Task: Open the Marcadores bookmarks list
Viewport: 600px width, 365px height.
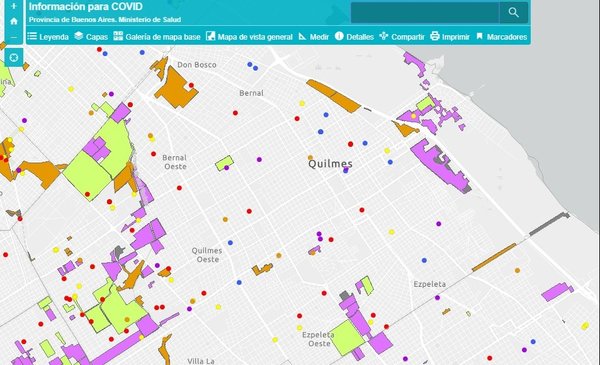Action: [x=502, y=37]
